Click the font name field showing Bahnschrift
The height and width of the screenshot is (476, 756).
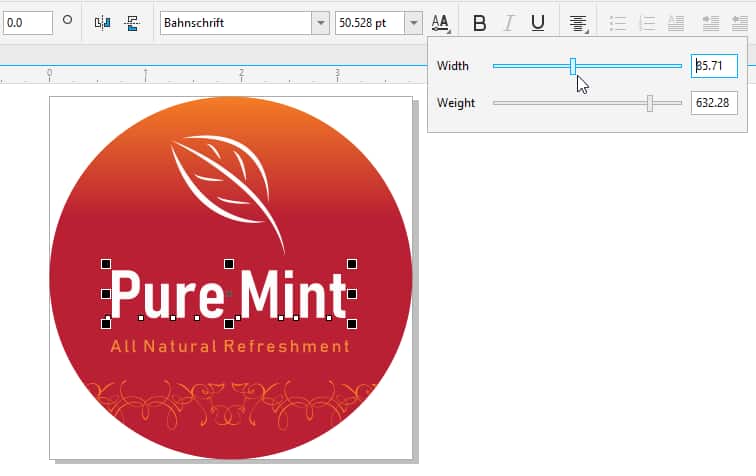(235, 23)
